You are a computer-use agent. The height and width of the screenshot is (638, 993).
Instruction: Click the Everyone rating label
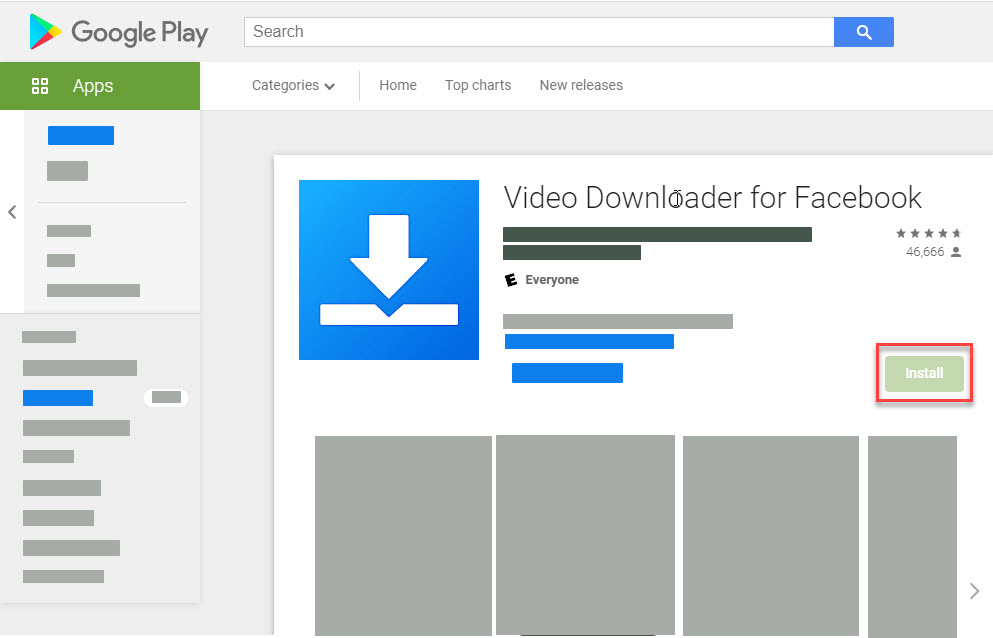pyautogui.click(x=552, y=279)
